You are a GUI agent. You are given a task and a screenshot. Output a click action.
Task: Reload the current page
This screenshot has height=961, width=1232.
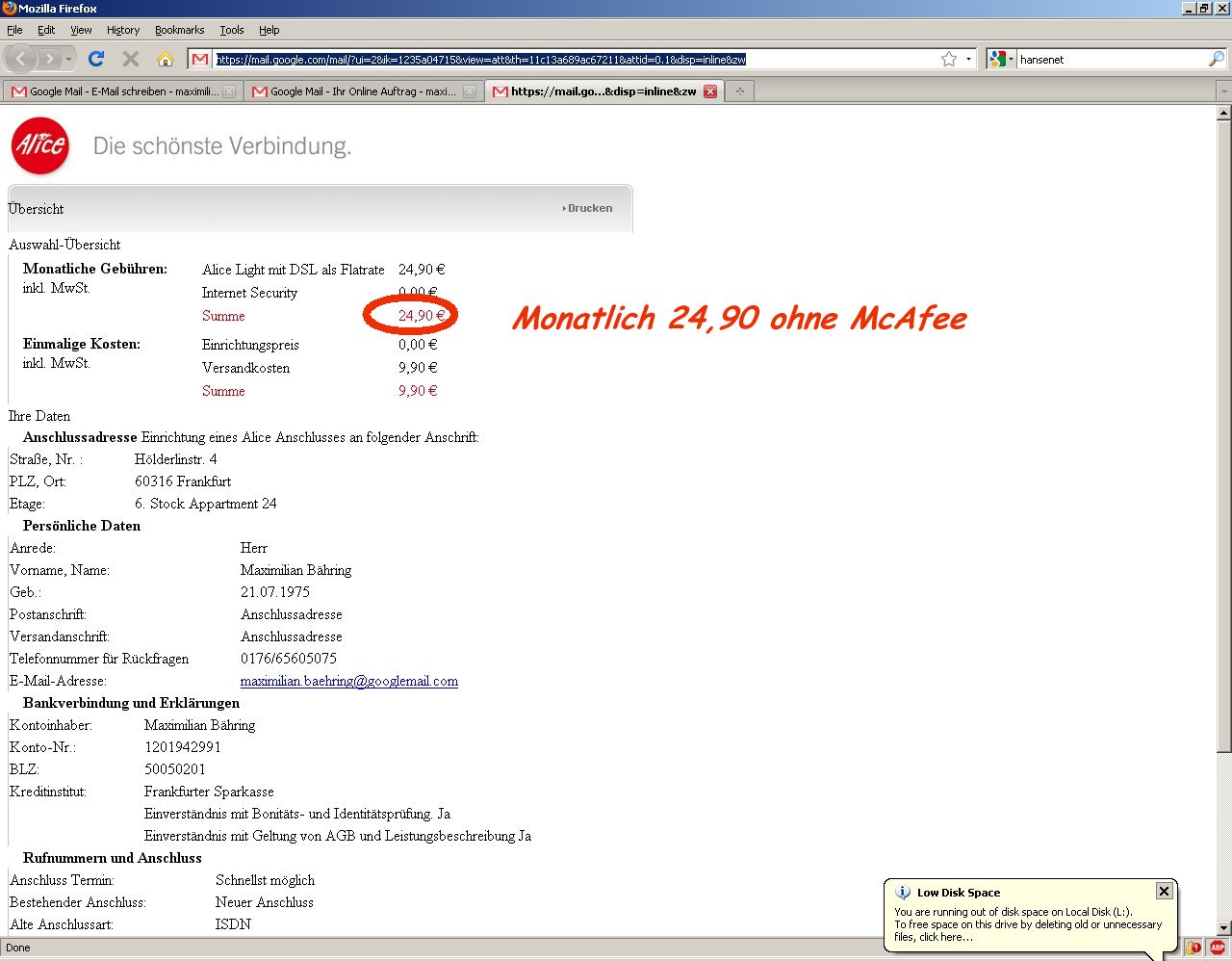pyautogui.click(x=96, y=59)
